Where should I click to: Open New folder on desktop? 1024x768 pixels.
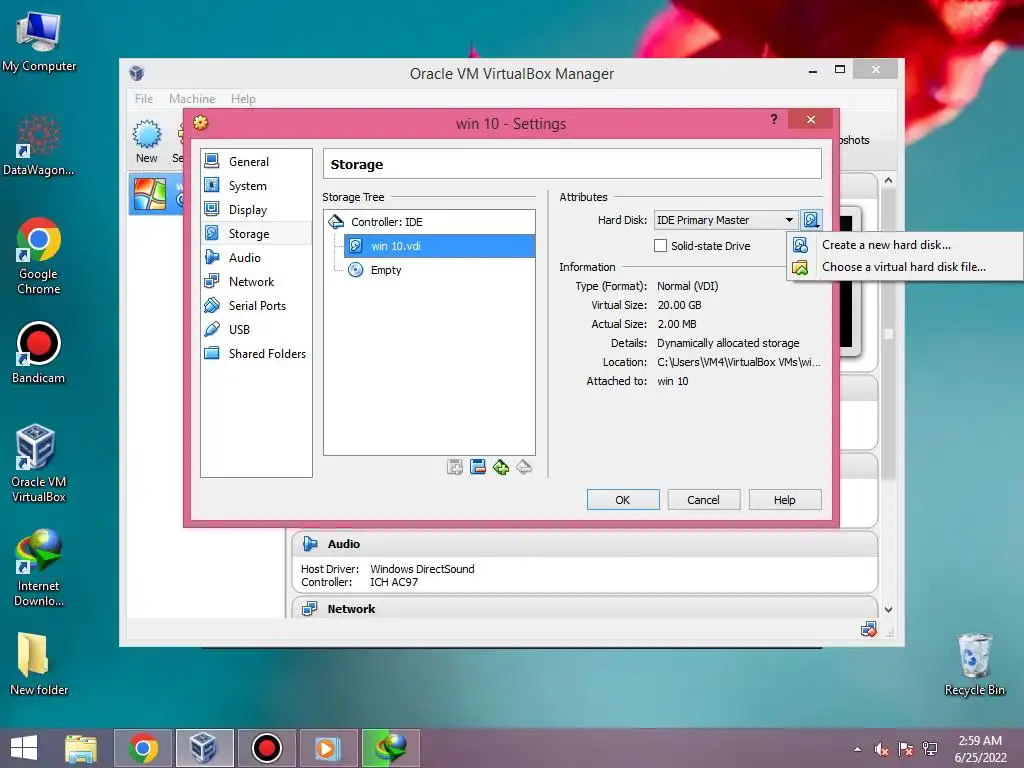coord(39,664)
